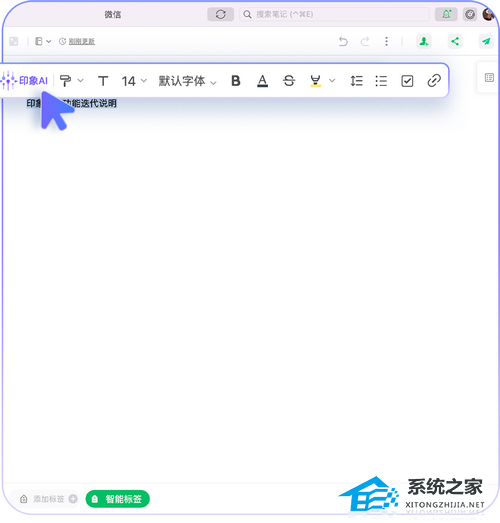Insert a checkbox to-do item
Screen dimensions: 500x523
(407, 81)
